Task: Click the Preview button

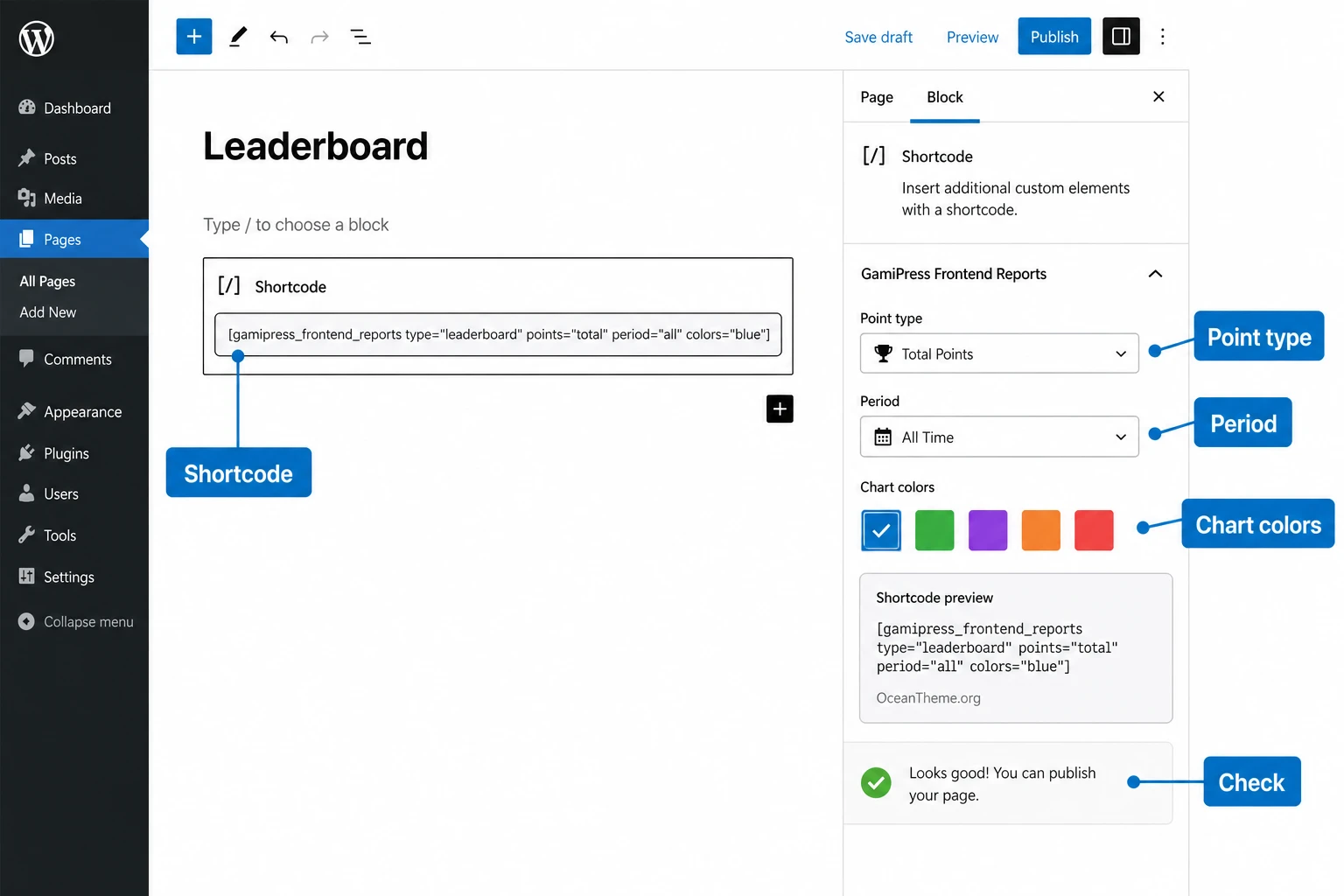Action: (x=972, y=37)
